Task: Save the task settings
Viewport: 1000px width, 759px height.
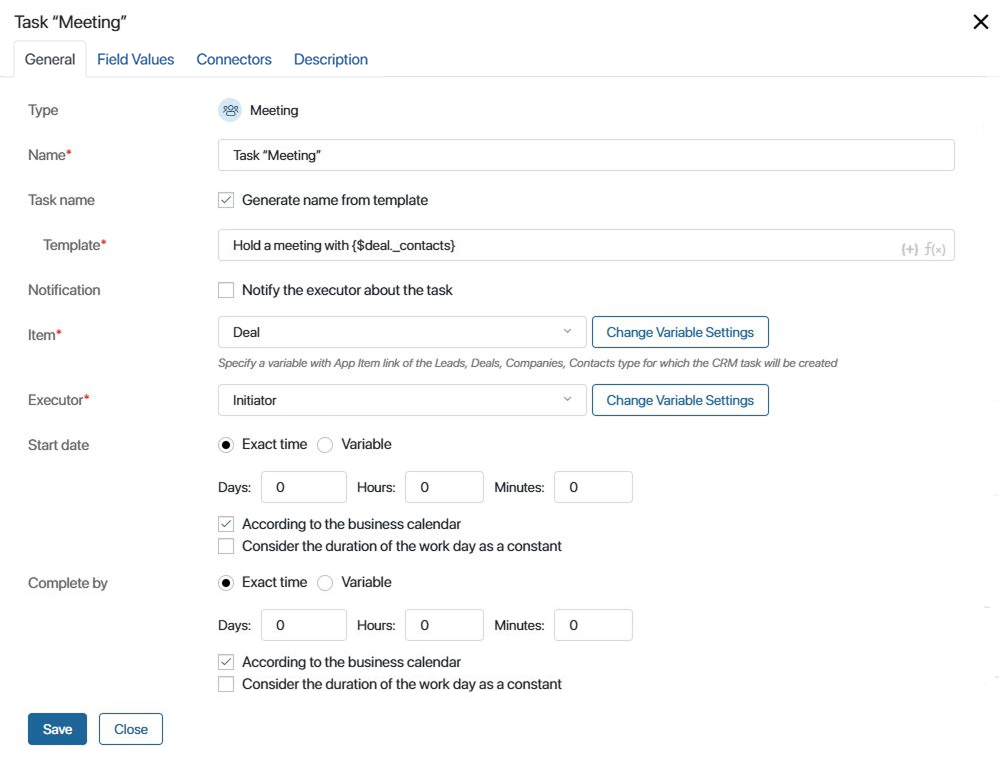Action: (x=57, y=729)
